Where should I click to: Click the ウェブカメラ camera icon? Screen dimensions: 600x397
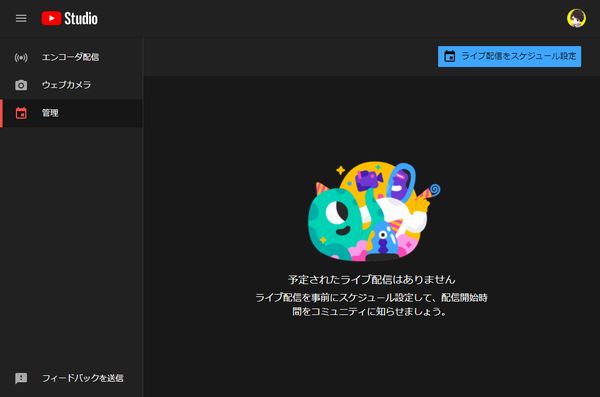[x=21, y=85]
